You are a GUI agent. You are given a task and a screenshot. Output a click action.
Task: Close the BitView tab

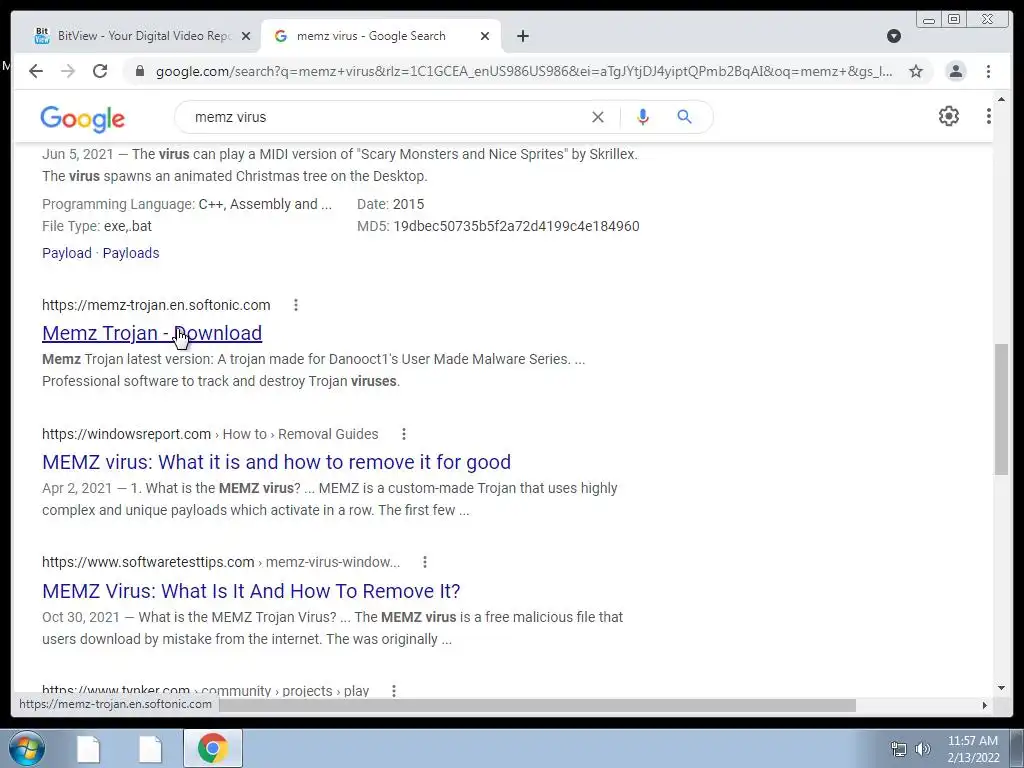coord(246,36)
